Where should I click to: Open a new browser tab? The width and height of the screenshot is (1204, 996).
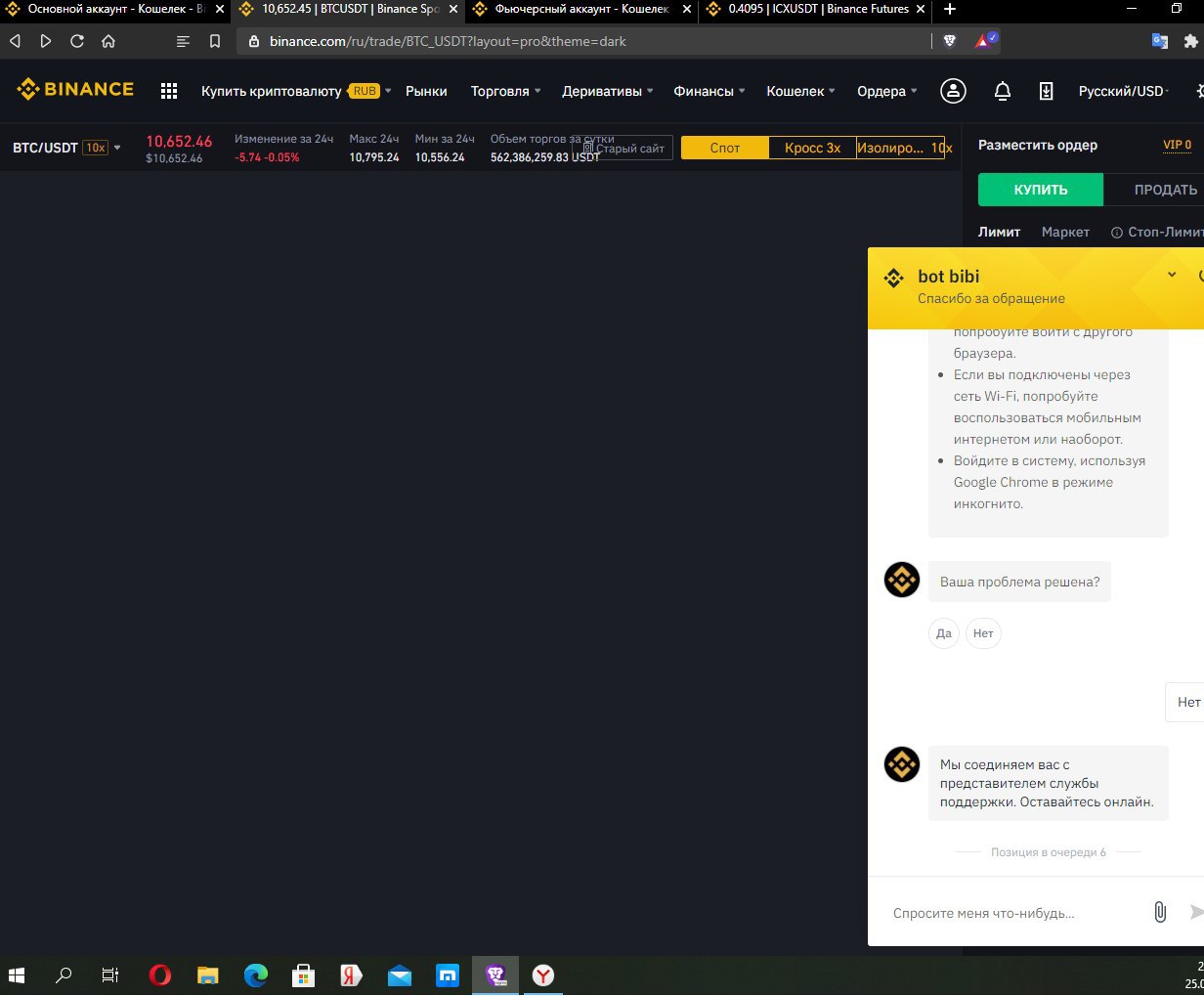949,9
